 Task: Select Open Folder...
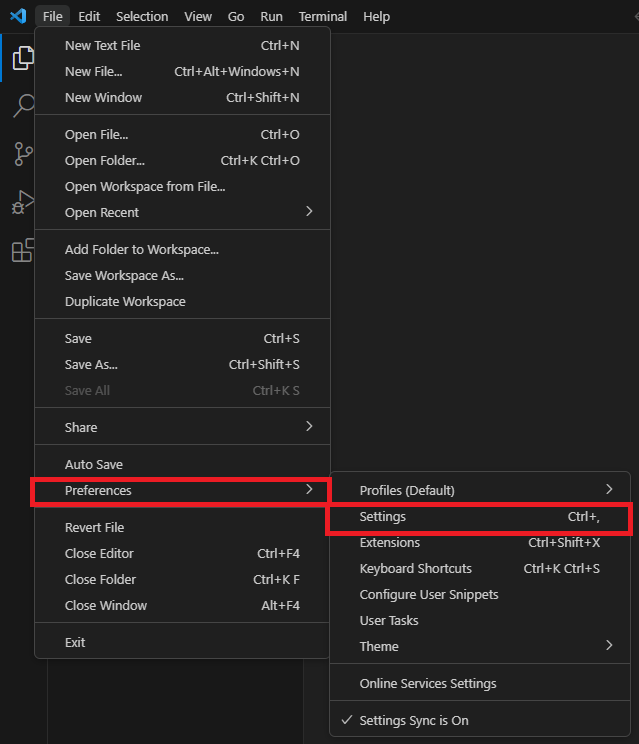pos(182,161)
